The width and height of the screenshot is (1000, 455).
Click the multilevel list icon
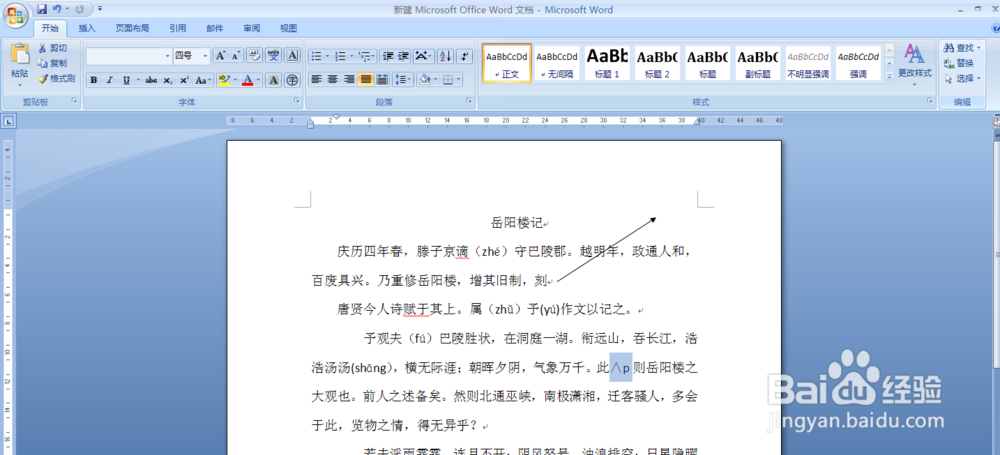coord(367,56)
